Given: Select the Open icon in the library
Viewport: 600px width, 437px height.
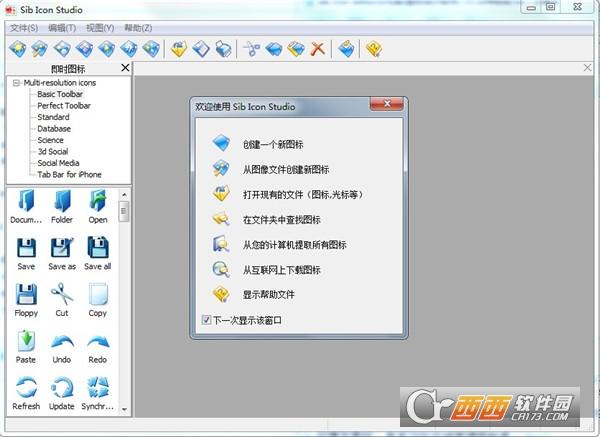Looking at the screenshot, I should [98, 207].
